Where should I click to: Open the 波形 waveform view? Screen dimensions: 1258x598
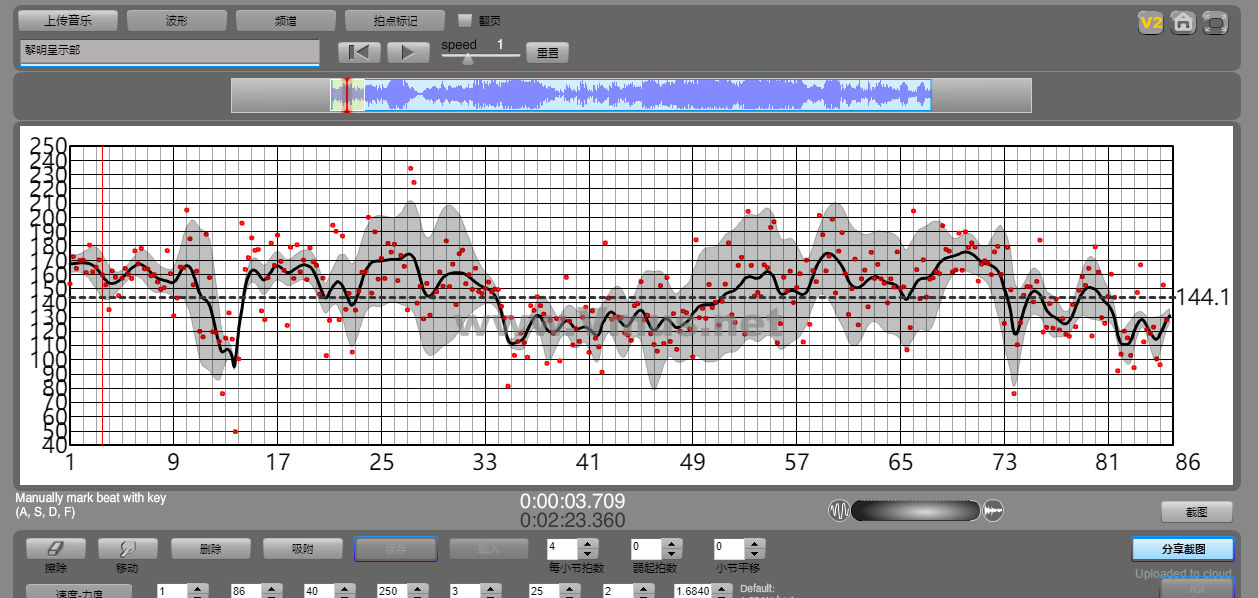[177, 20]
